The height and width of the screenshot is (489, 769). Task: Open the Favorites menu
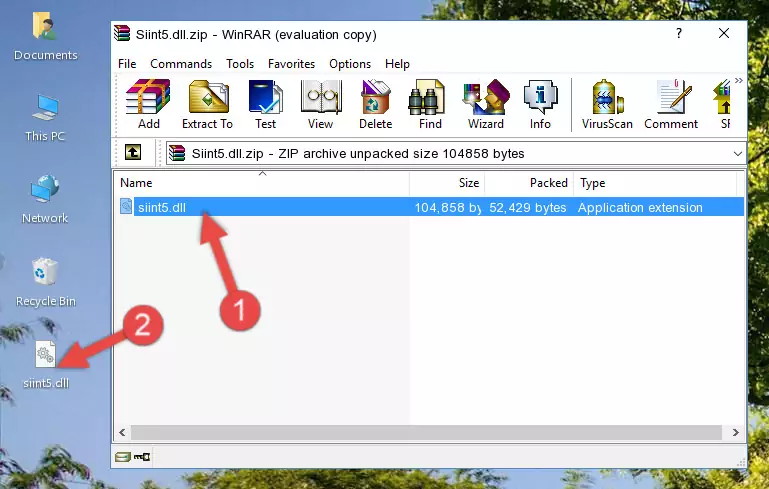pyautogui.click(x=291, y=64)
